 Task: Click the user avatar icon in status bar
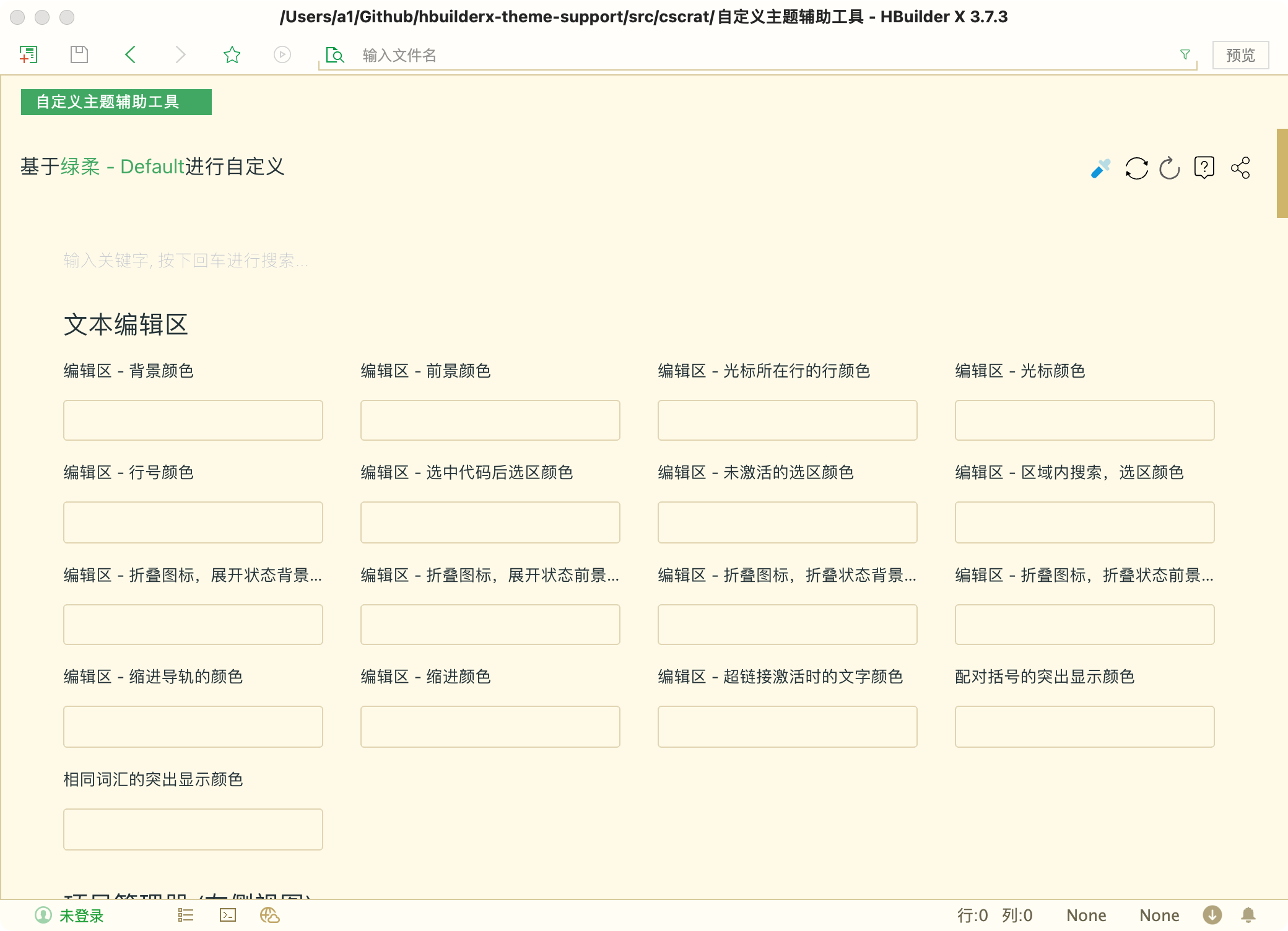tap(43, 915)
